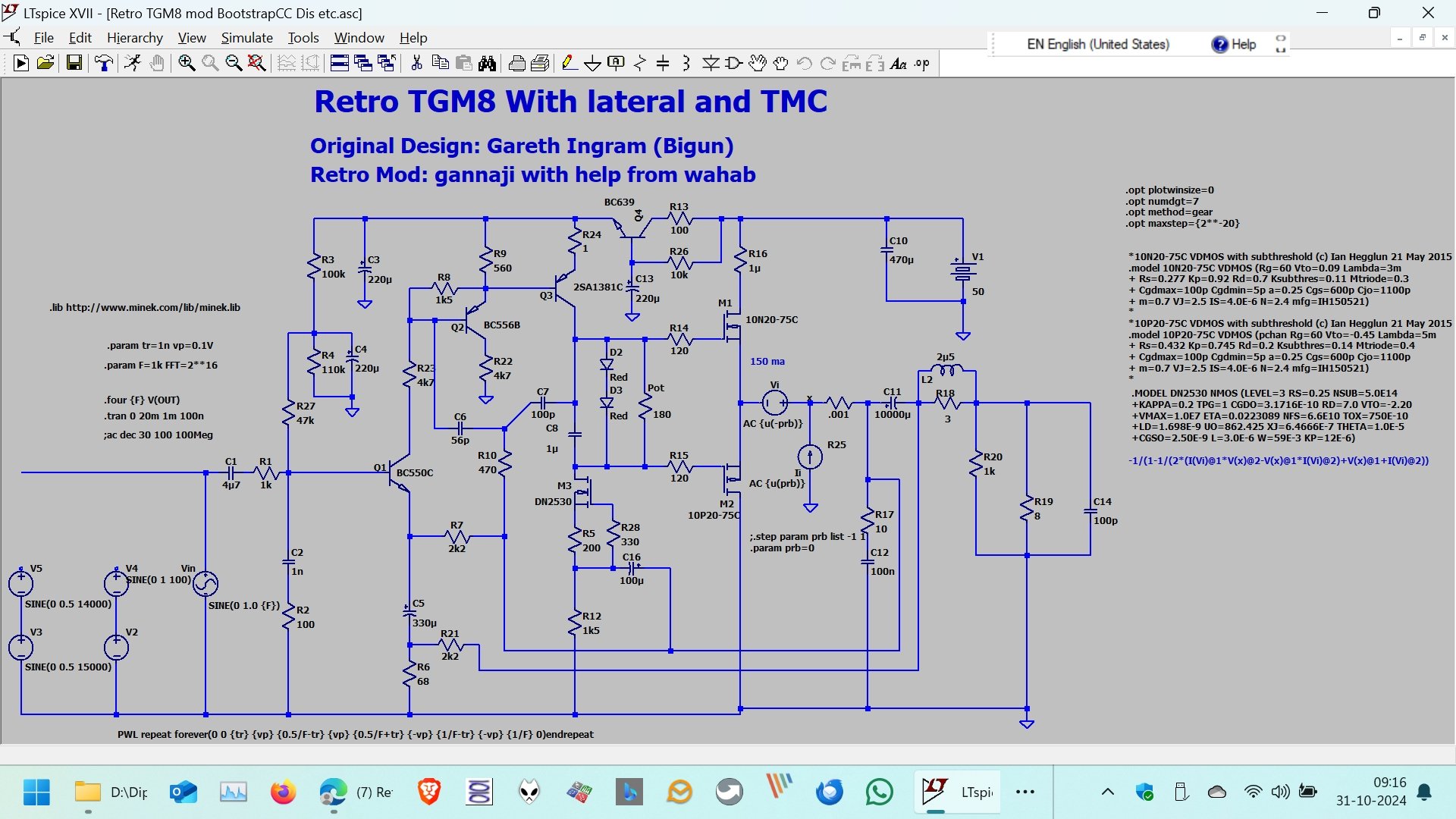Viewport: 1456px width, 819px height.
Task: Place an Inductor component
Action: (686, 64)
